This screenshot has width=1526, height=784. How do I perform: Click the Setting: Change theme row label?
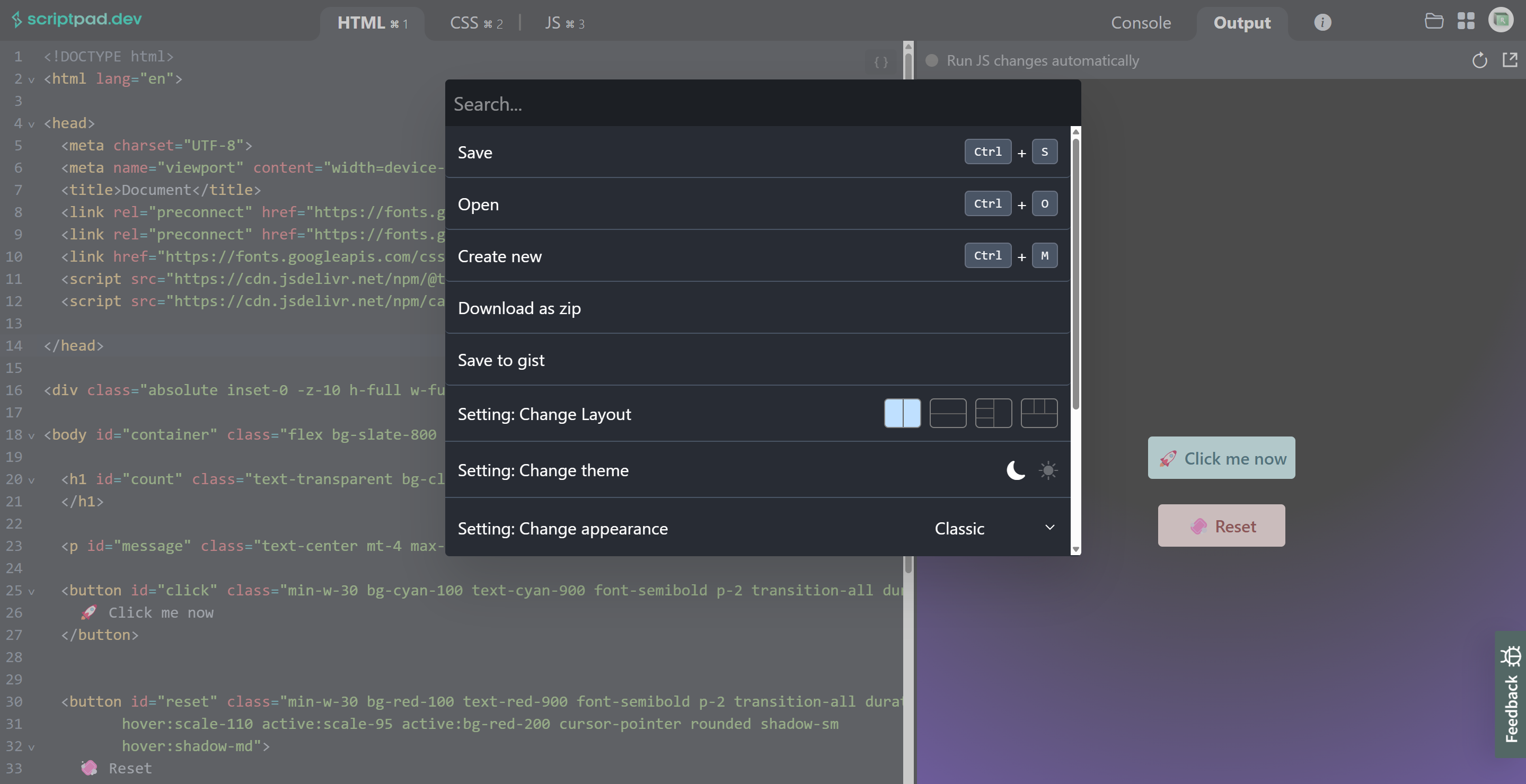[x=543, y=470]
